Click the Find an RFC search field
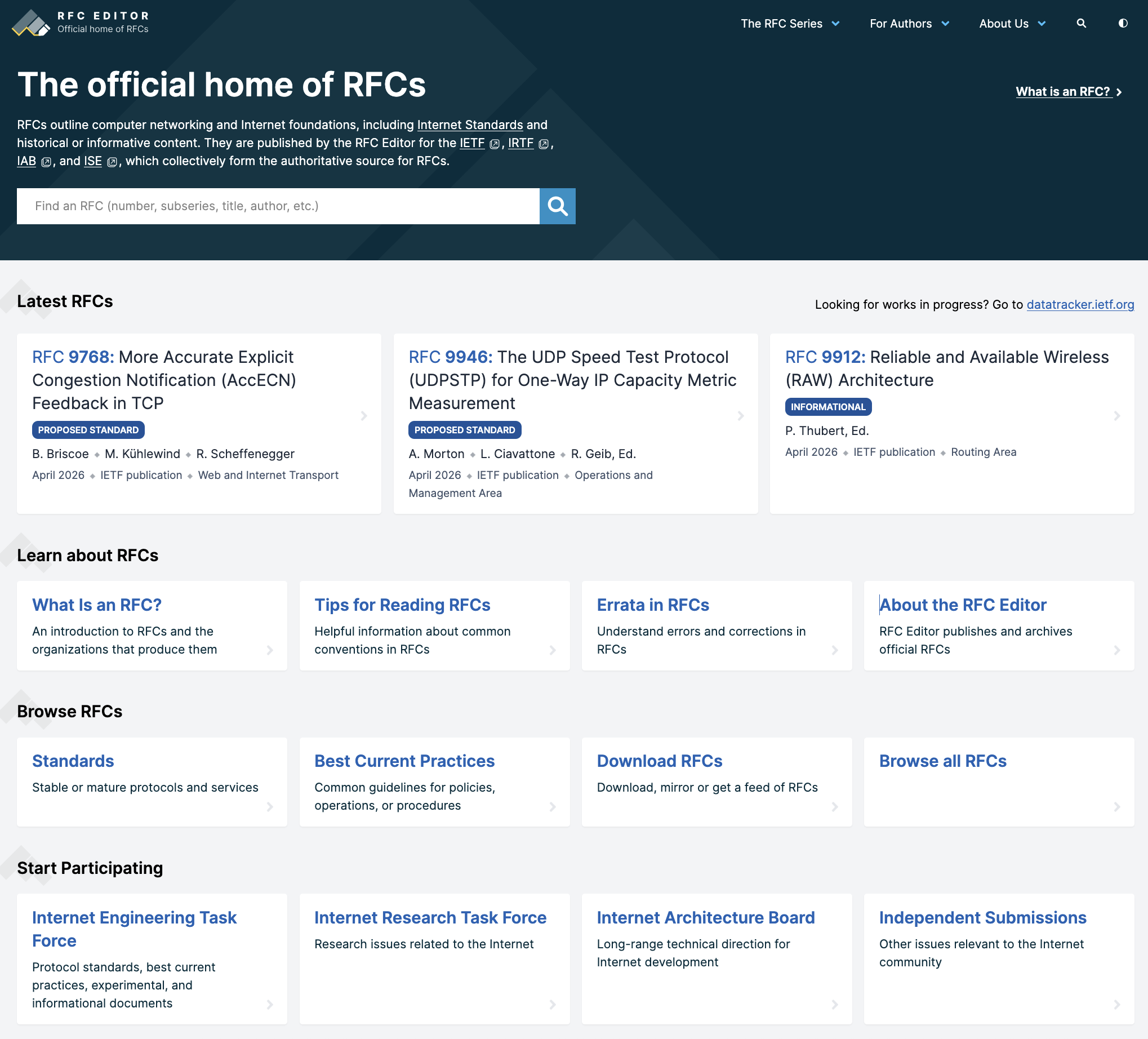Screen dimensions: 1148x1039 click(278, 206)
